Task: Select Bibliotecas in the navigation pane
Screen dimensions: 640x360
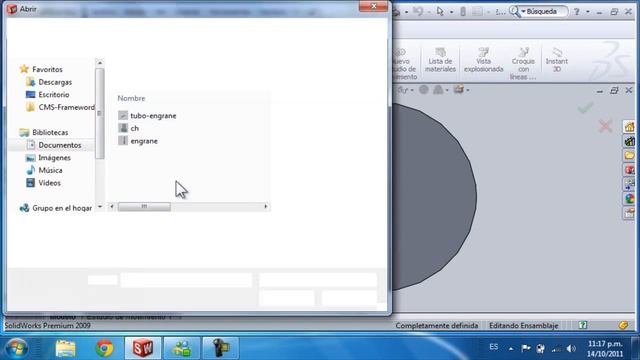Action: click(44, 132)
